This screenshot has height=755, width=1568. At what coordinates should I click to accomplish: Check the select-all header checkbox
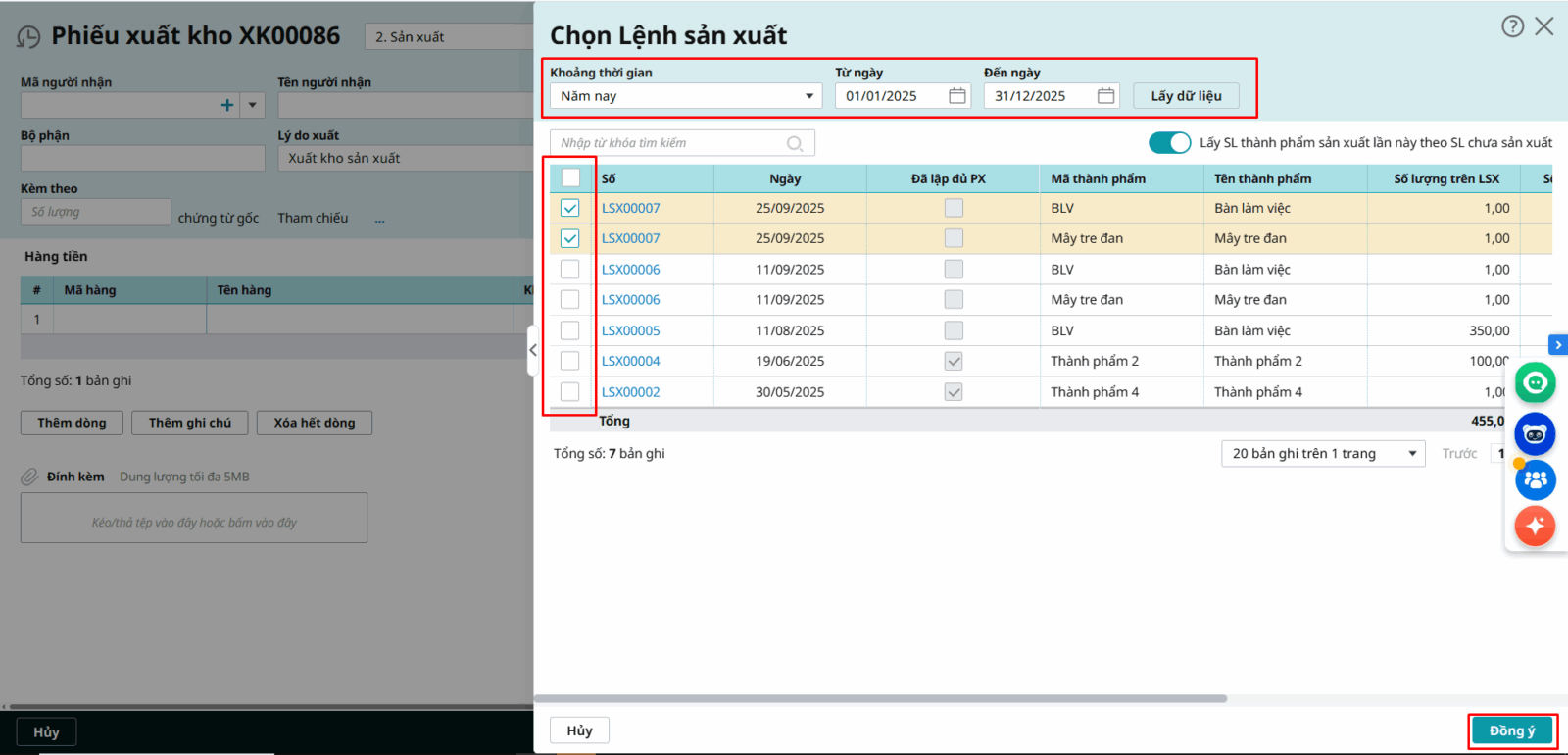[570, 177]
